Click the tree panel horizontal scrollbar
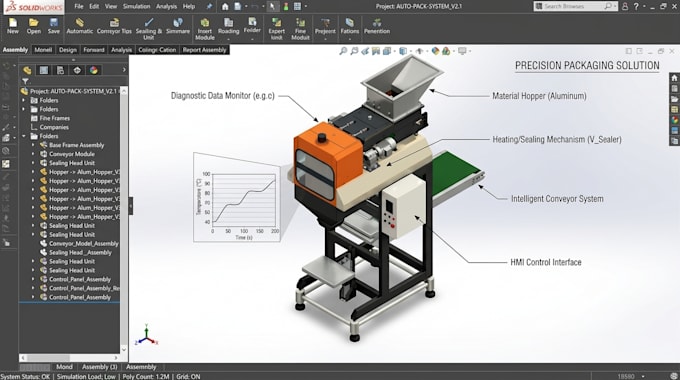This screenshot has width=680, height=380. [x=70, y=358]
